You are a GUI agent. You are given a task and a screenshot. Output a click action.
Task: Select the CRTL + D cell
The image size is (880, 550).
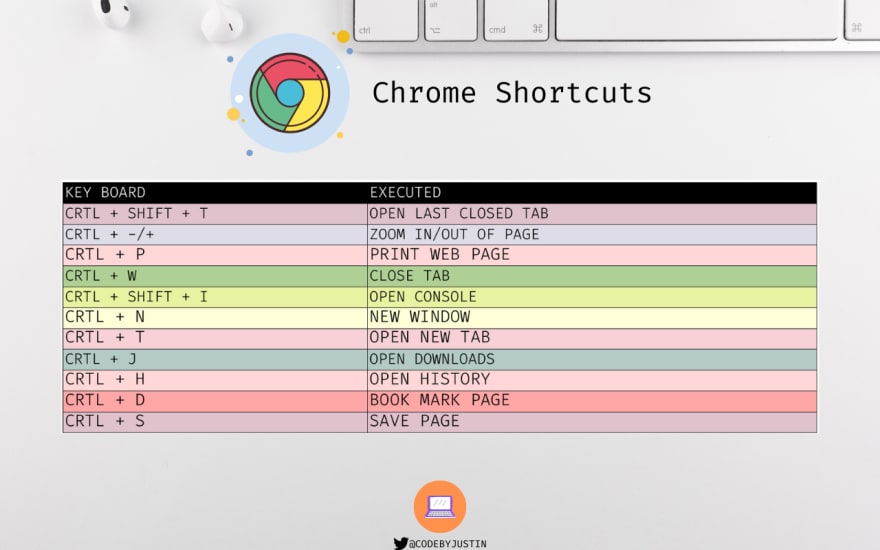click(215, 401)
